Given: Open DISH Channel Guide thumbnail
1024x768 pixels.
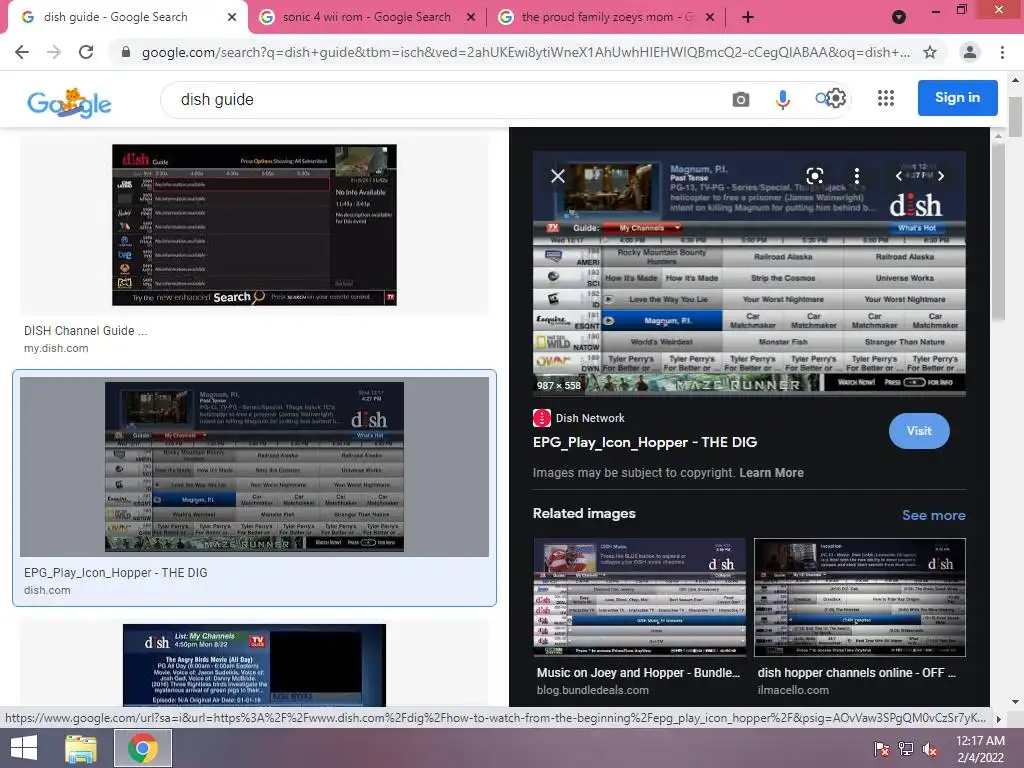Looking at the screenshot, I should click(x=254, y=225).
